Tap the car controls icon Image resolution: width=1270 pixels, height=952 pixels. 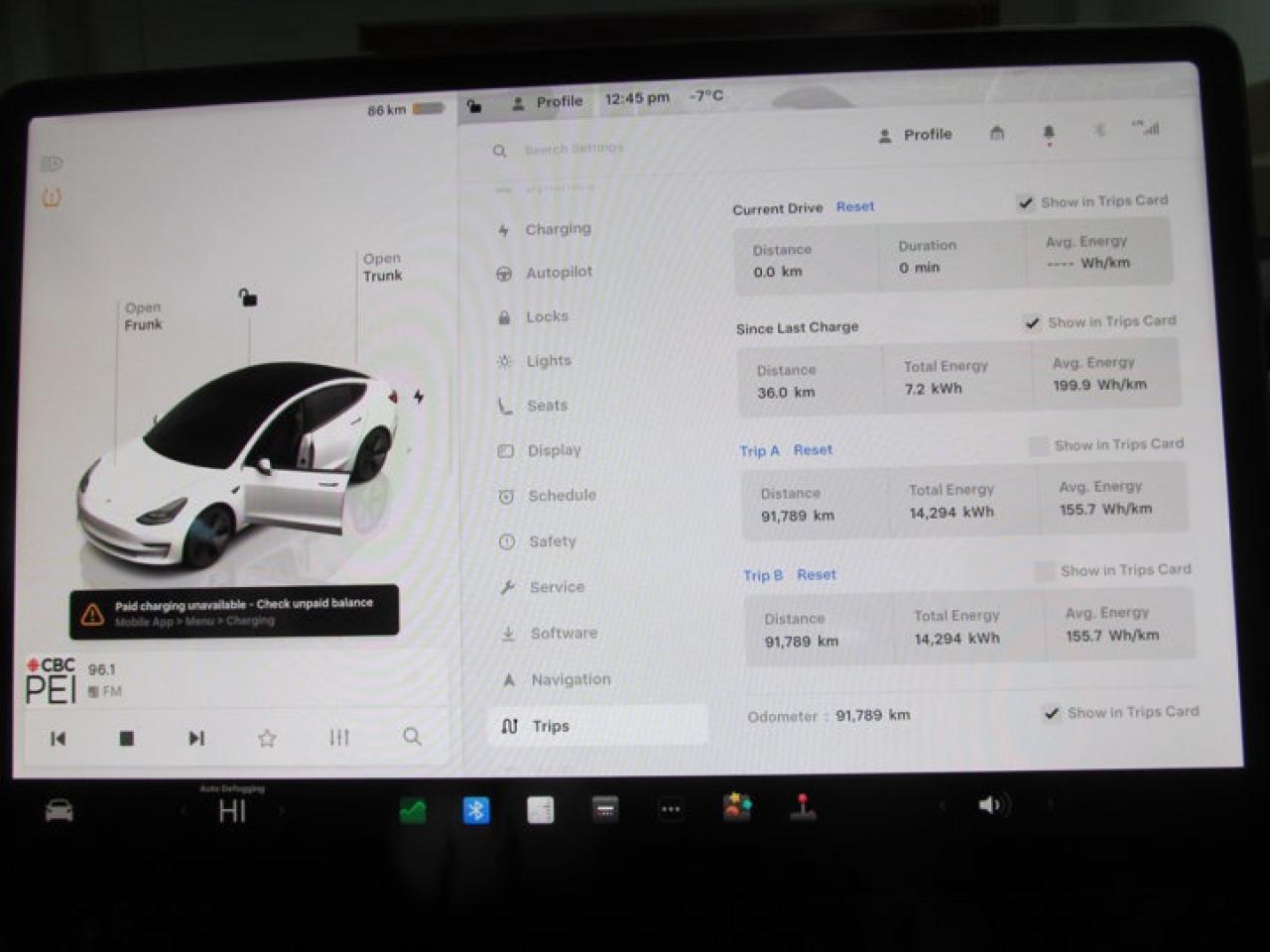[x=60, y=811]
